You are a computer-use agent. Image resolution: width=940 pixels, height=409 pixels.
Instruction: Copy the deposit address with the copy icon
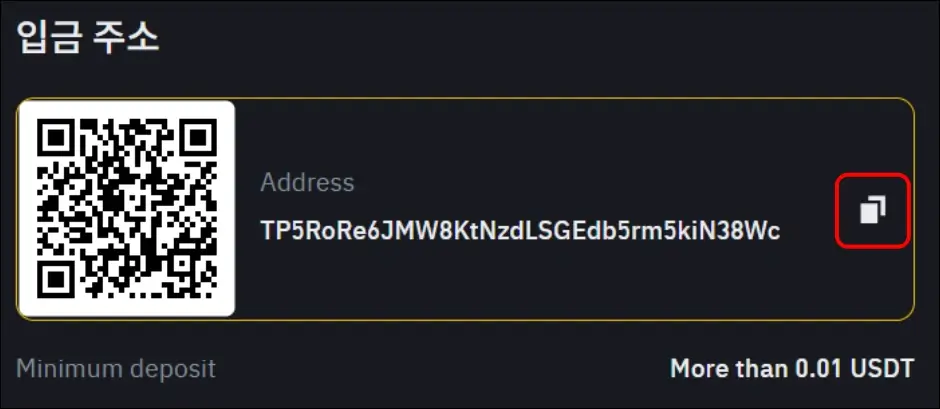(x=873, y=210)
